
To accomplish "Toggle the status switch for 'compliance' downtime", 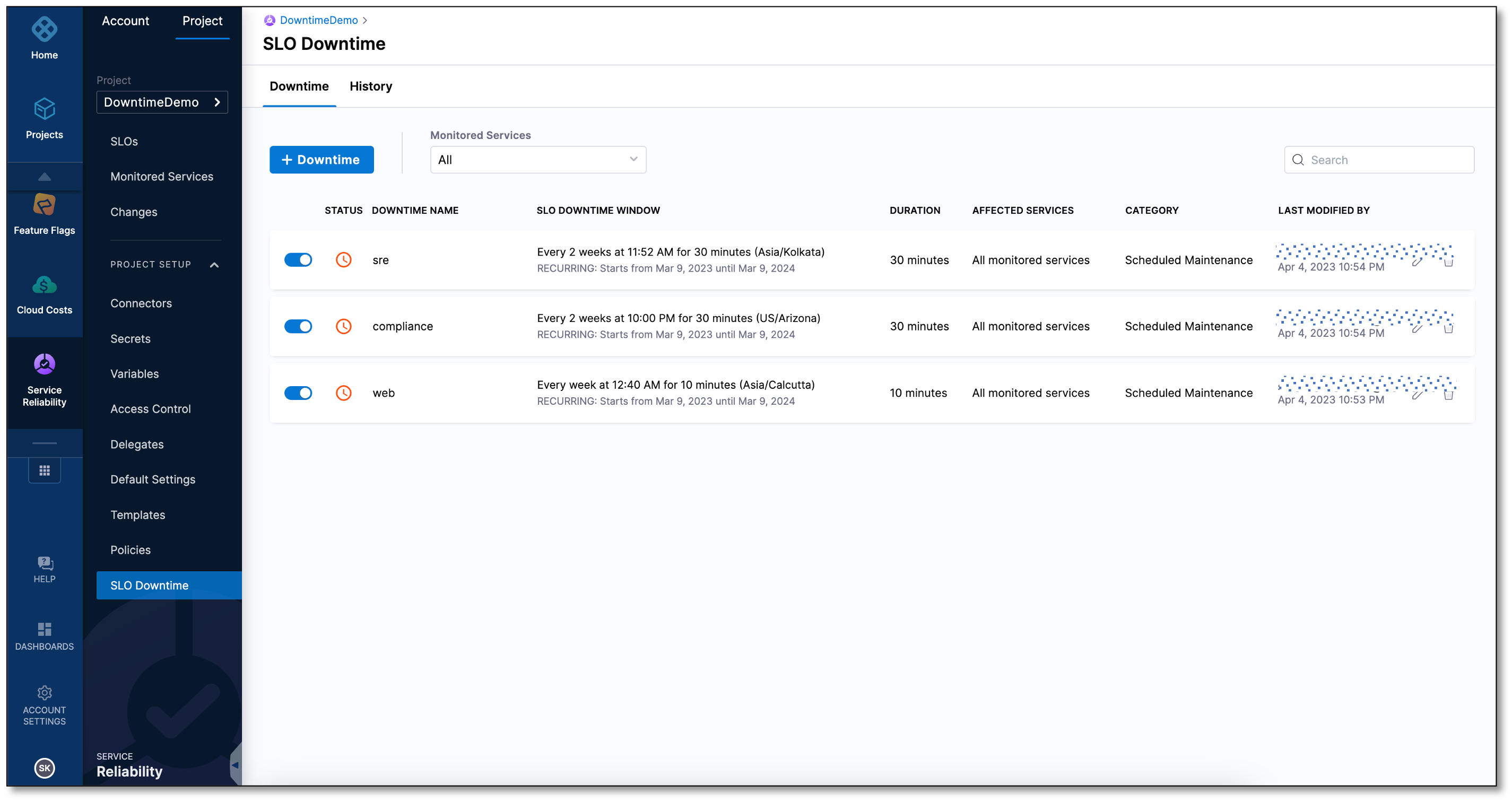I will point(298,326).
